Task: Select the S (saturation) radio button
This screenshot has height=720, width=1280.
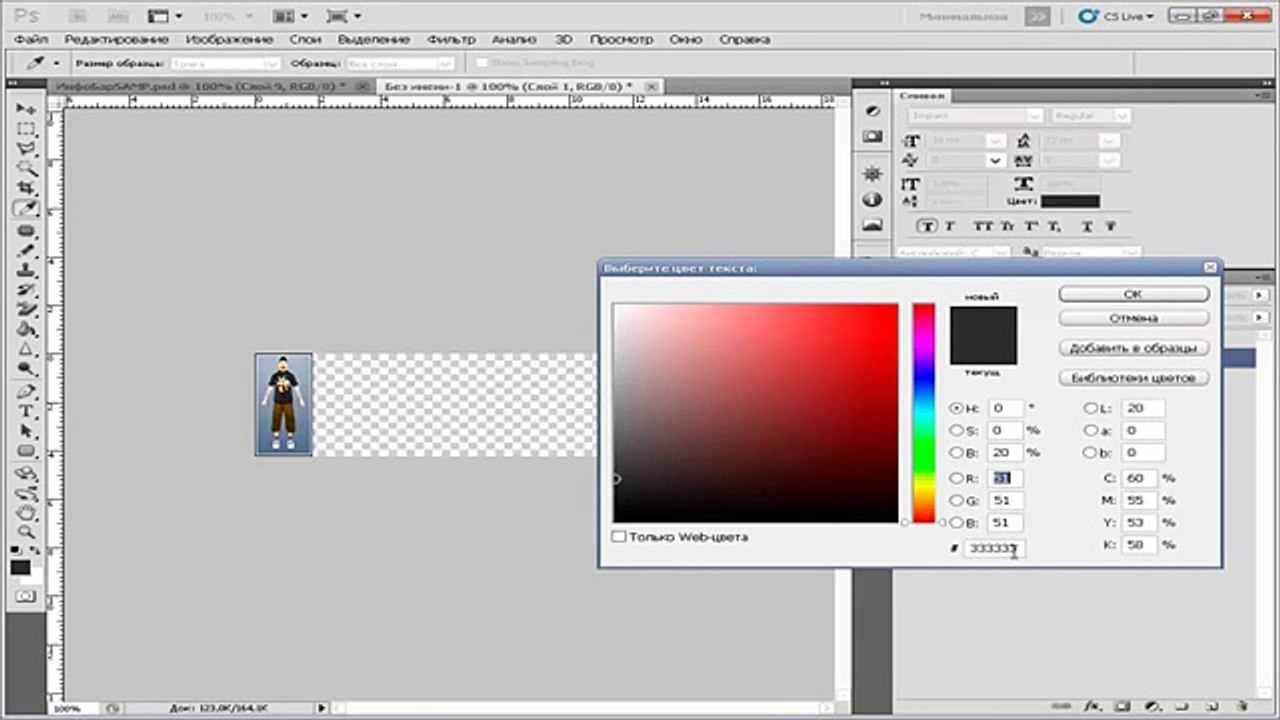Action: [x=956, y=430]
